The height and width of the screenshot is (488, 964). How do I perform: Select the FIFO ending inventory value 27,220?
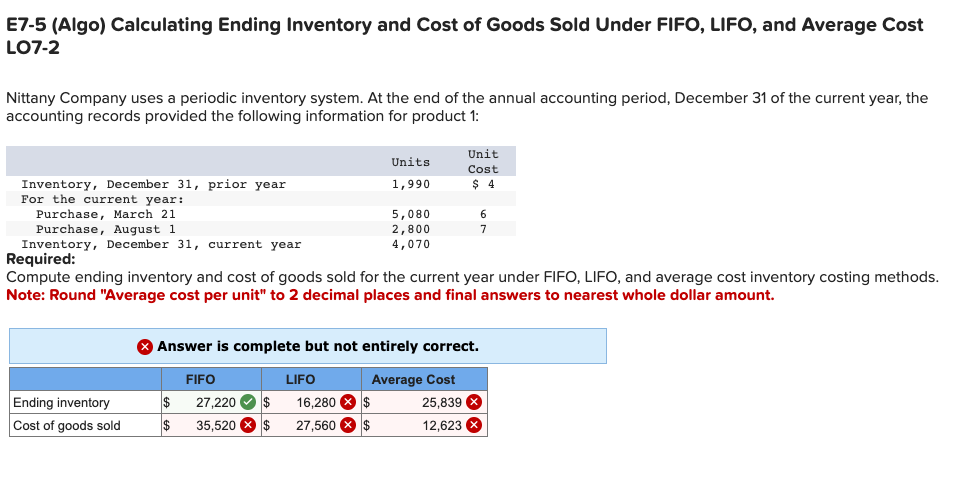pos(216,403)
